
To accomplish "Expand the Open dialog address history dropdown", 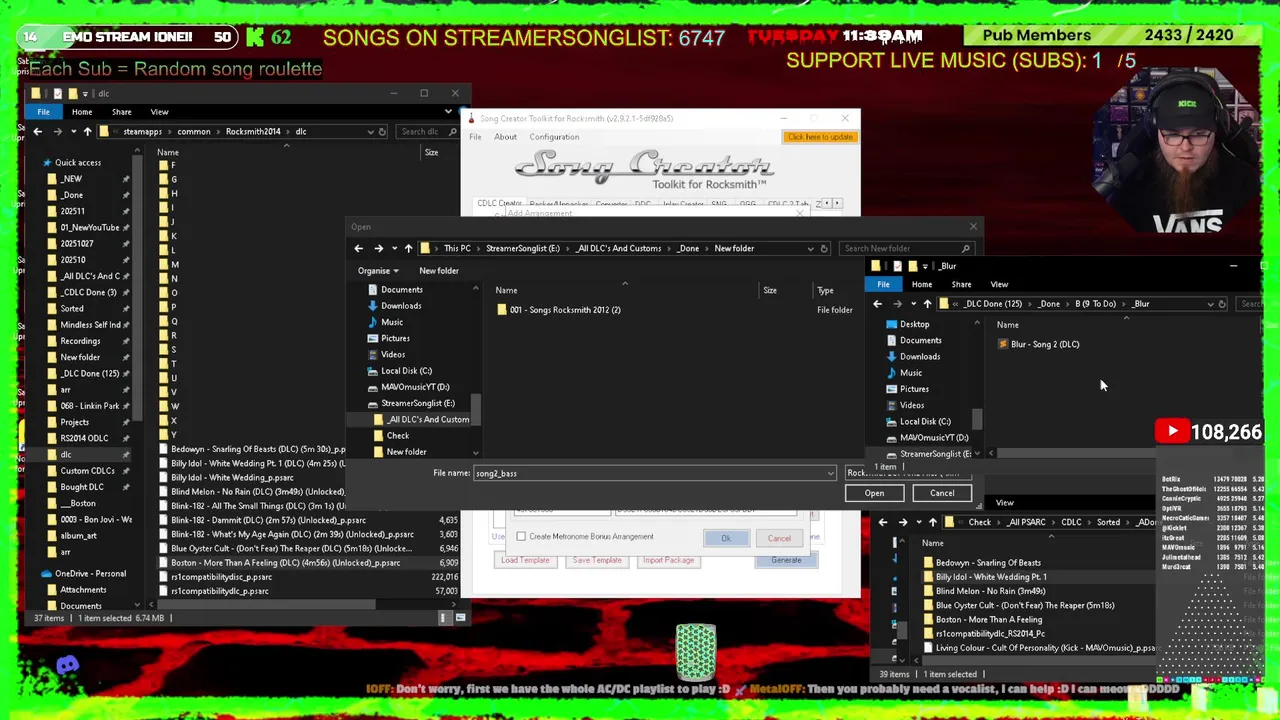I will coord(810,248).
